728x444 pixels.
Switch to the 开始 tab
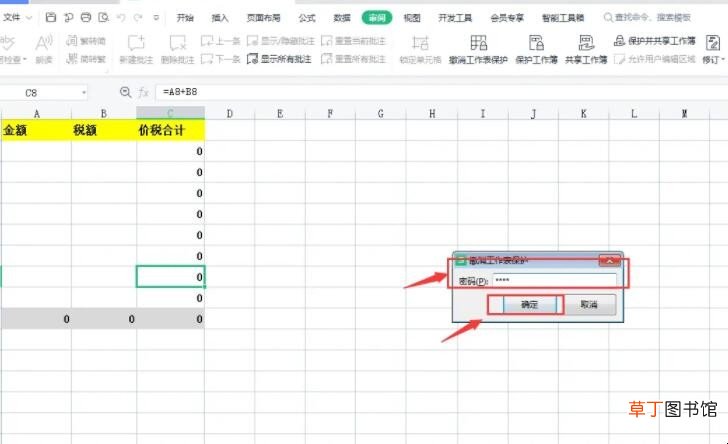click(185, 18)
